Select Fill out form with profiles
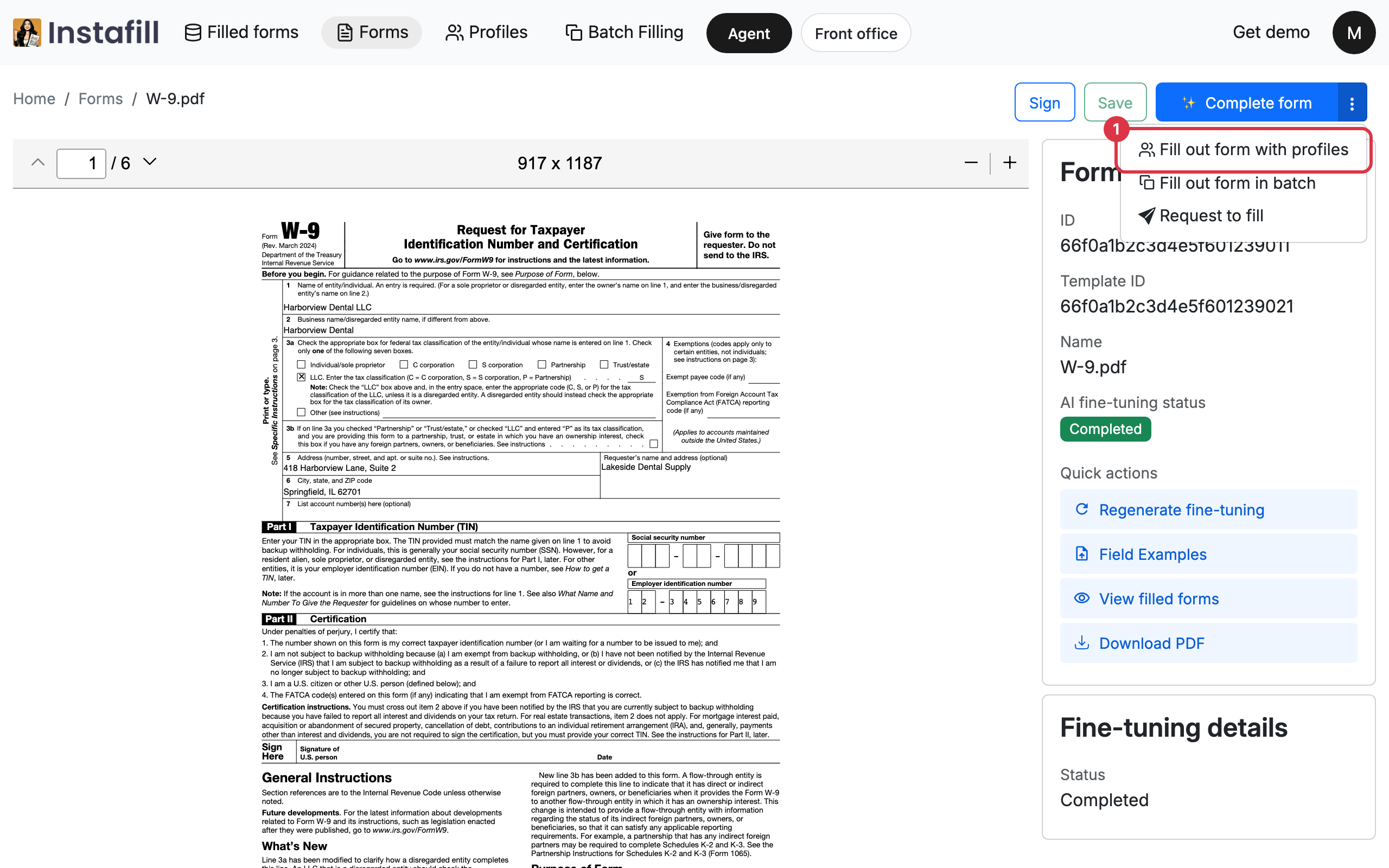Viewport: 1389px width, 868px height. coord(1243,150)
